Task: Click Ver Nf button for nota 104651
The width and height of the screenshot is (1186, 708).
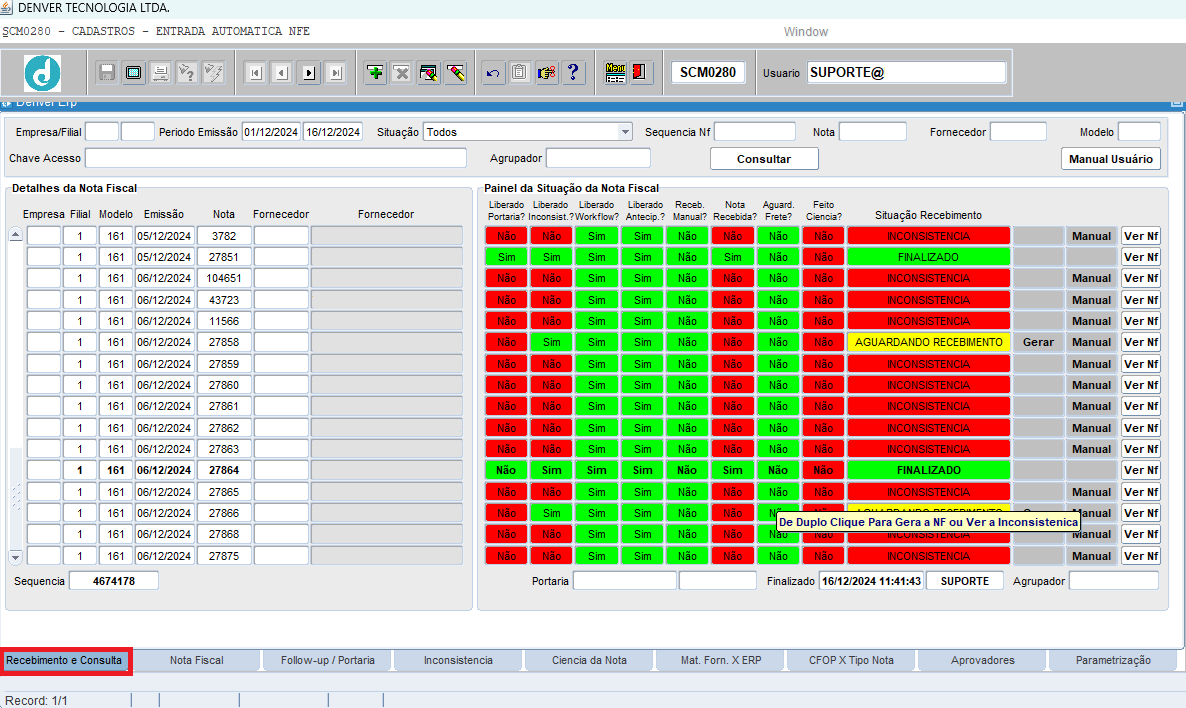Action: coord(1141,278)
